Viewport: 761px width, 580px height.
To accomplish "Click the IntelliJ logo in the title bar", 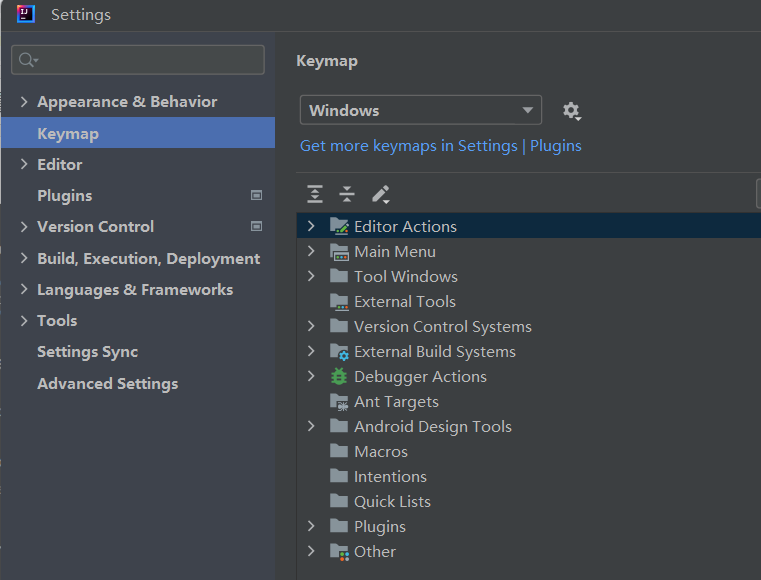I will (x=25, y=14).
